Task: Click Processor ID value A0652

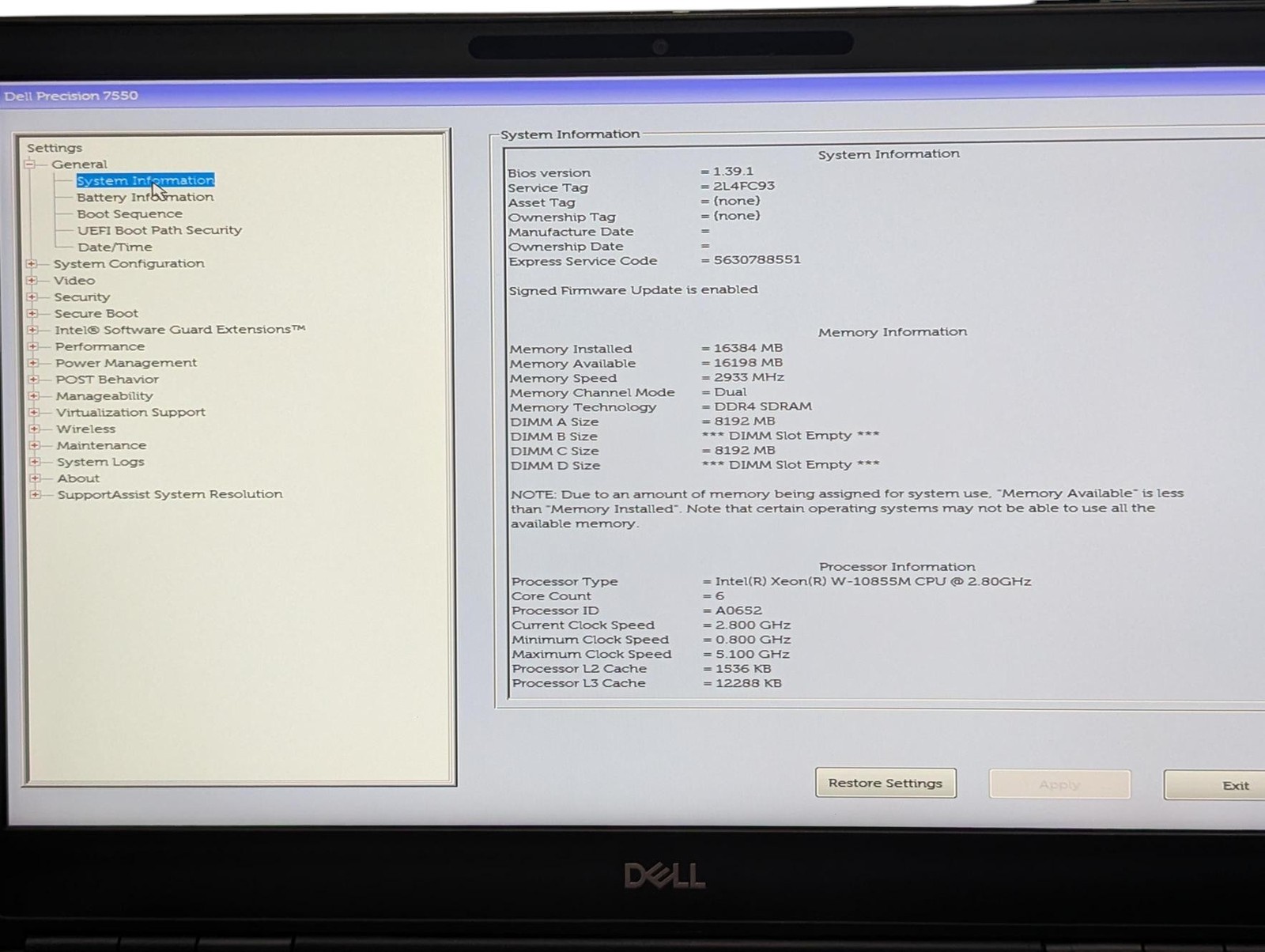Action: [x=738, y=610]
